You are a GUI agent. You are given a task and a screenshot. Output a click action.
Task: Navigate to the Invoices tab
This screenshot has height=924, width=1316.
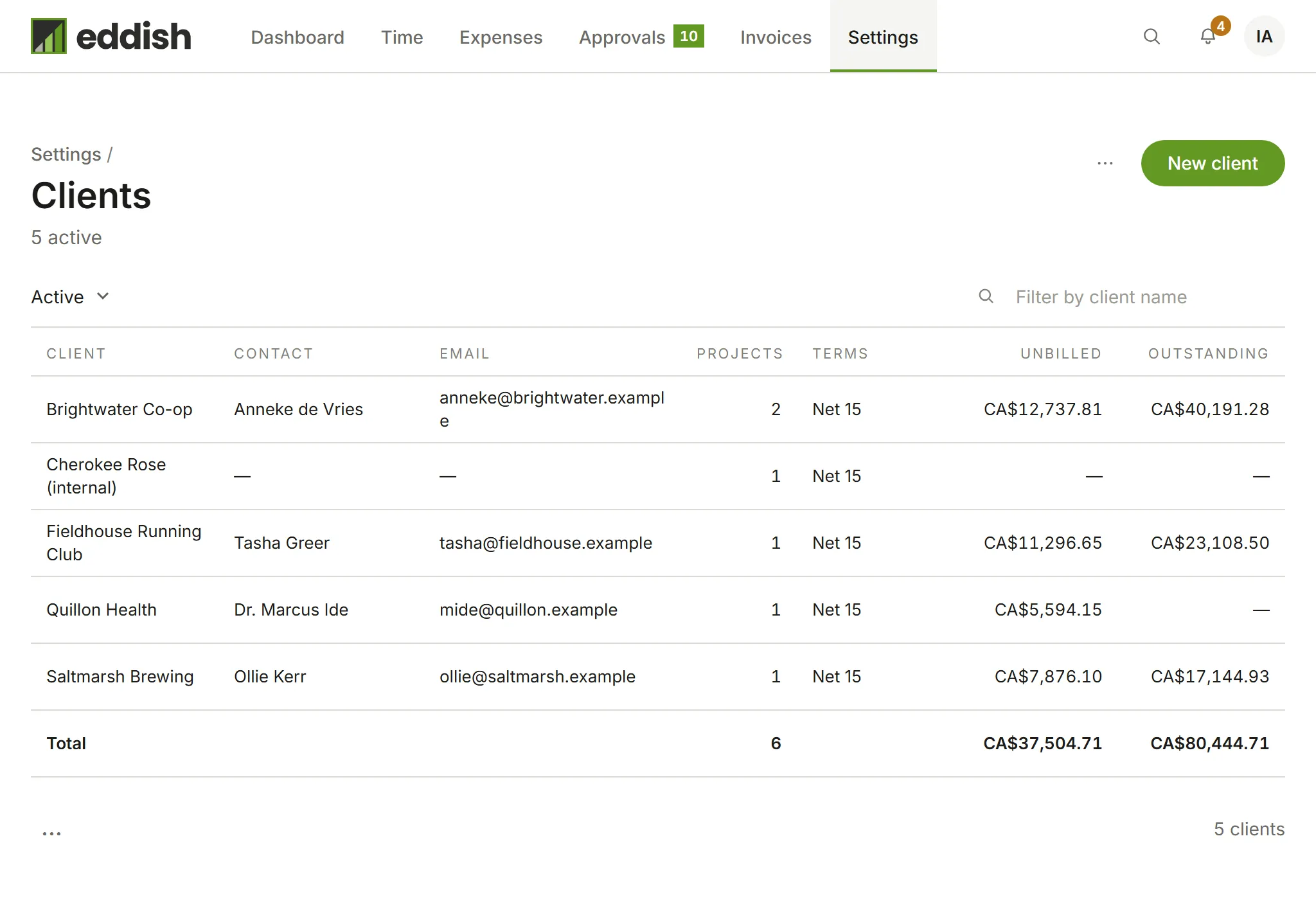pos(776,37)
